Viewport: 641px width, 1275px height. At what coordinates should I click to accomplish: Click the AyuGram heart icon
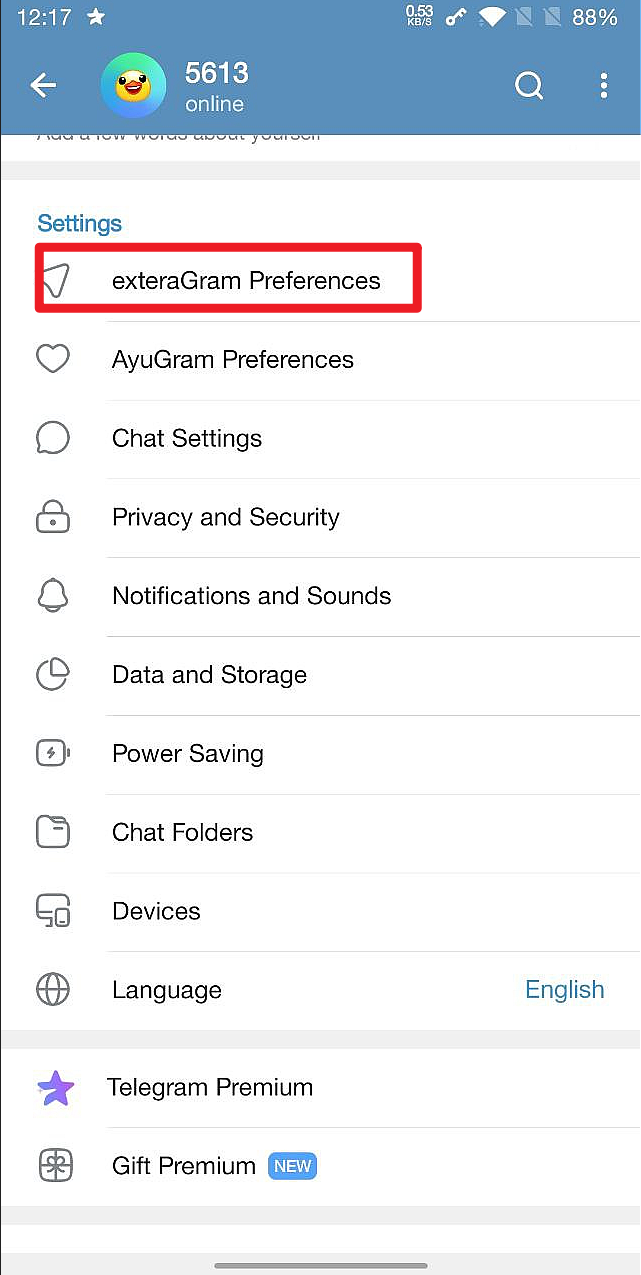(x=53, y=359)
